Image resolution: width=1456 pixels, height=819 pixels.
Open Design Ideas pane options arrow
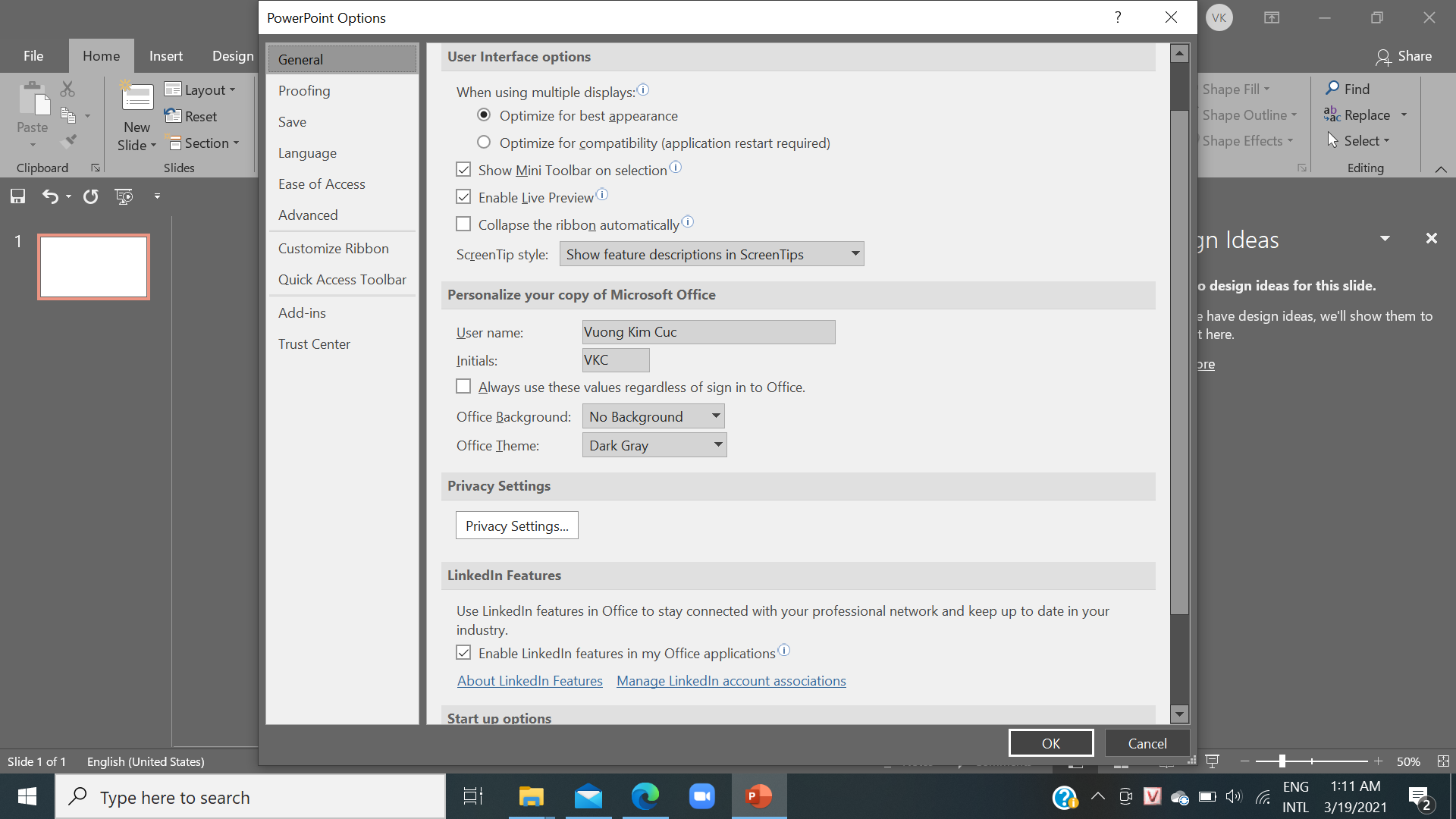pos(1385,239)
